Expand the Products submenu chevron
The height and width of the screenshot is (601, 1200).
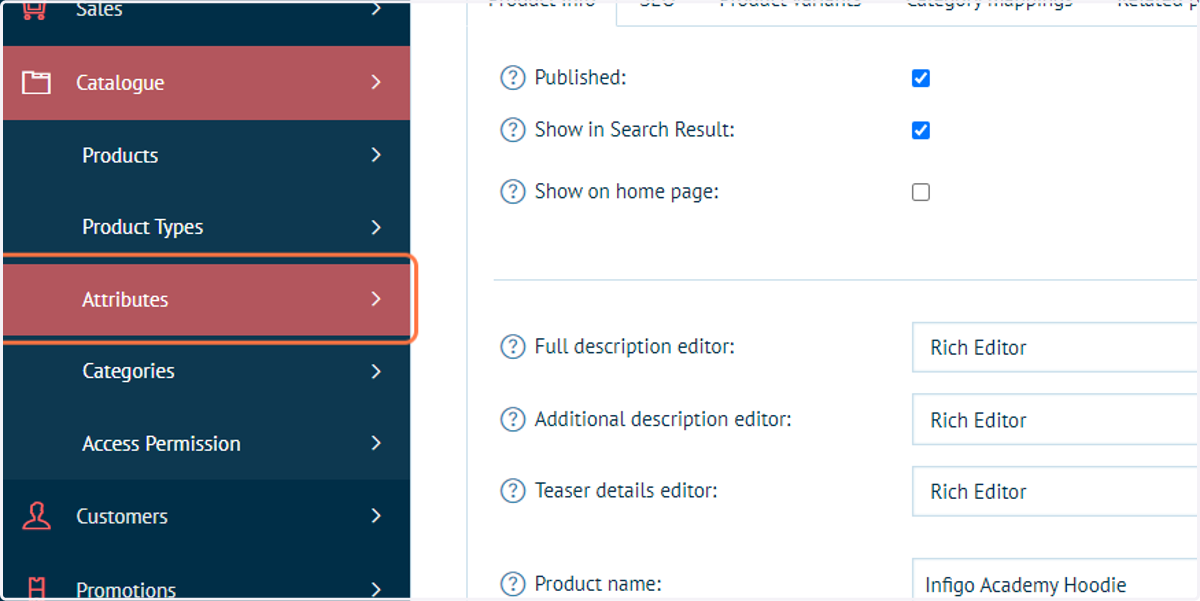click(x=376, y=155)
